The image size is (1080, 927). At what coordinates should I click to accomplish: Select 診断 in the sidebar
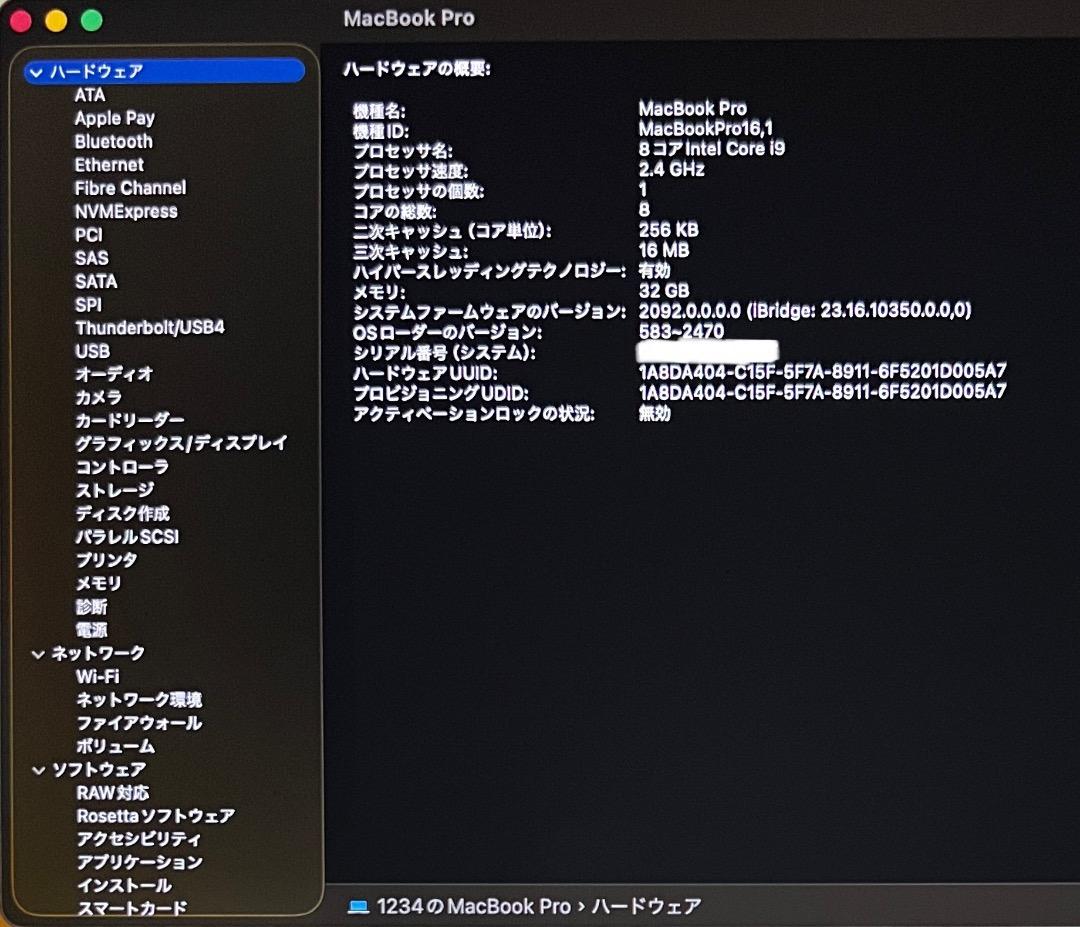92,606
